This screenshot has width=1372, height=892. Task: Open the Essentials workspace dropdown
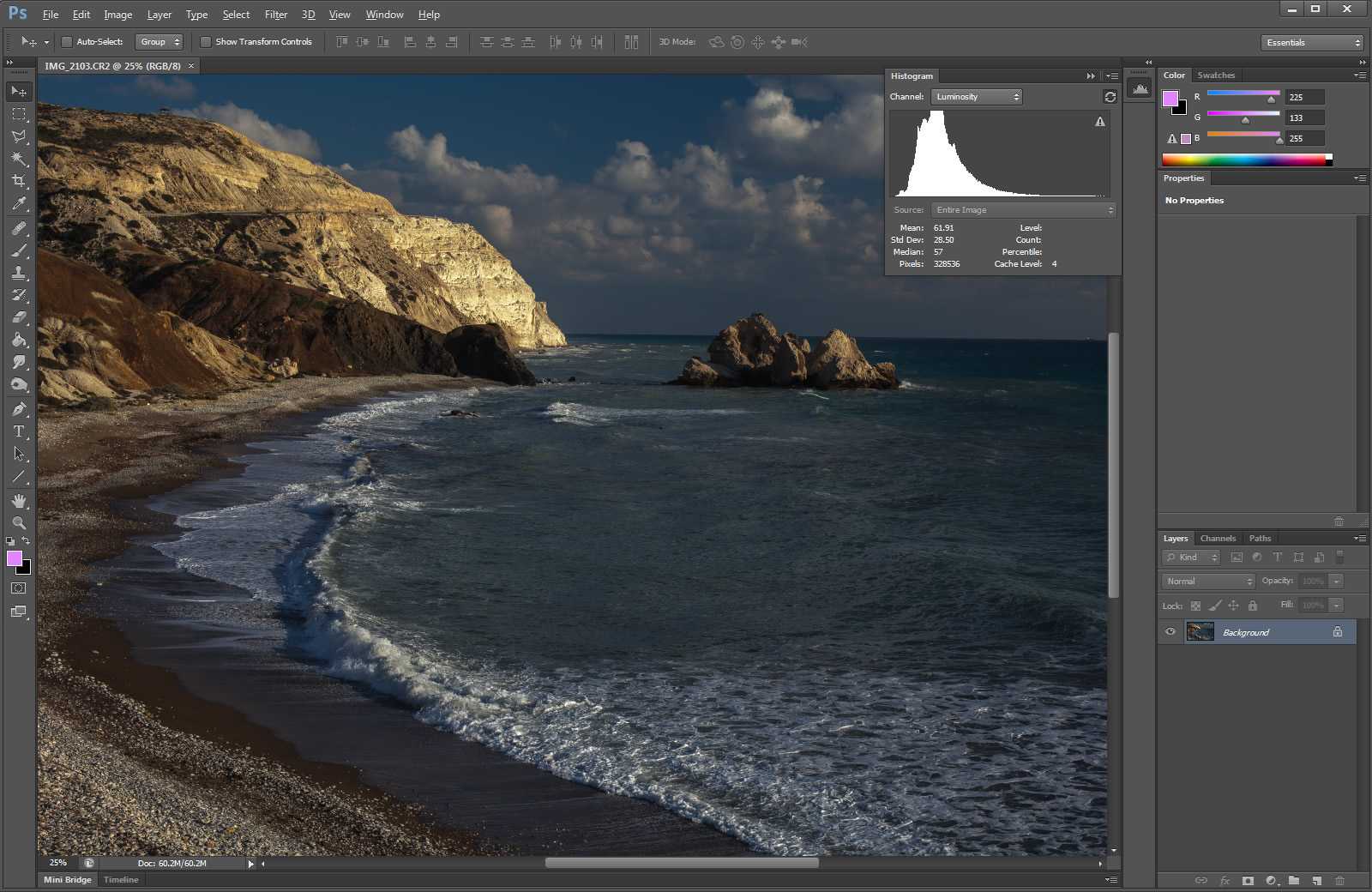coord(1312,42)
